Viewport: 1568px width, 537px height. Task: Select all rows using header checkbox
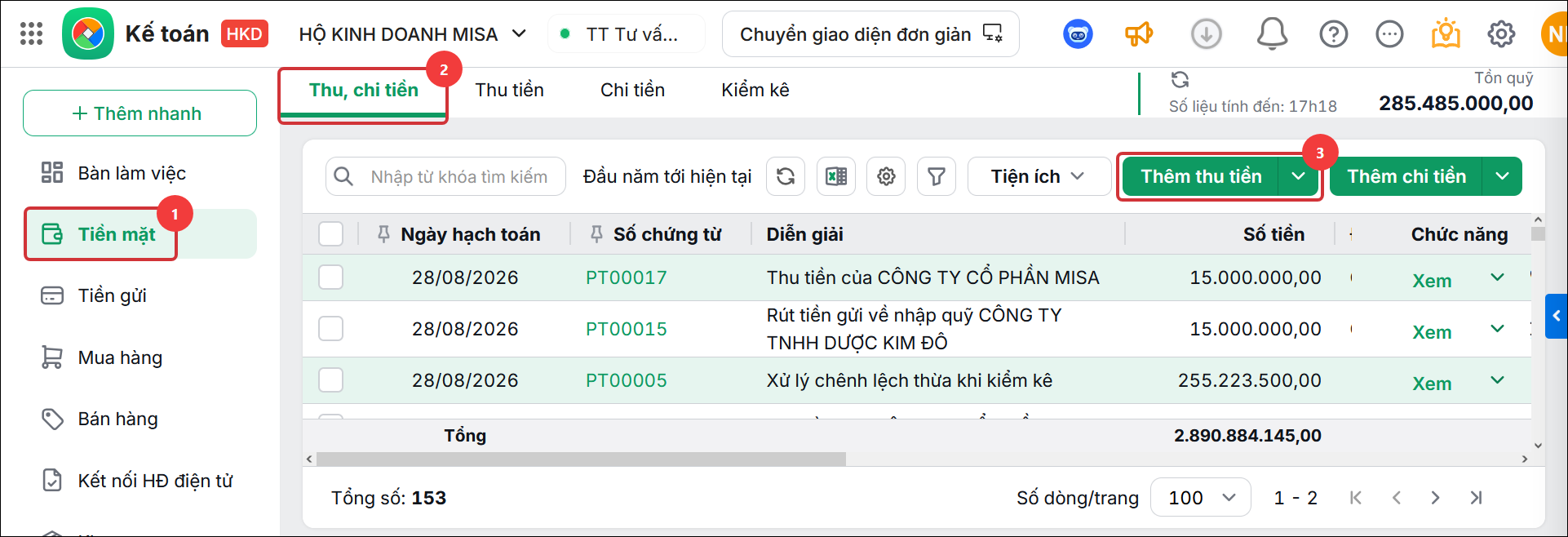[330, 234]
